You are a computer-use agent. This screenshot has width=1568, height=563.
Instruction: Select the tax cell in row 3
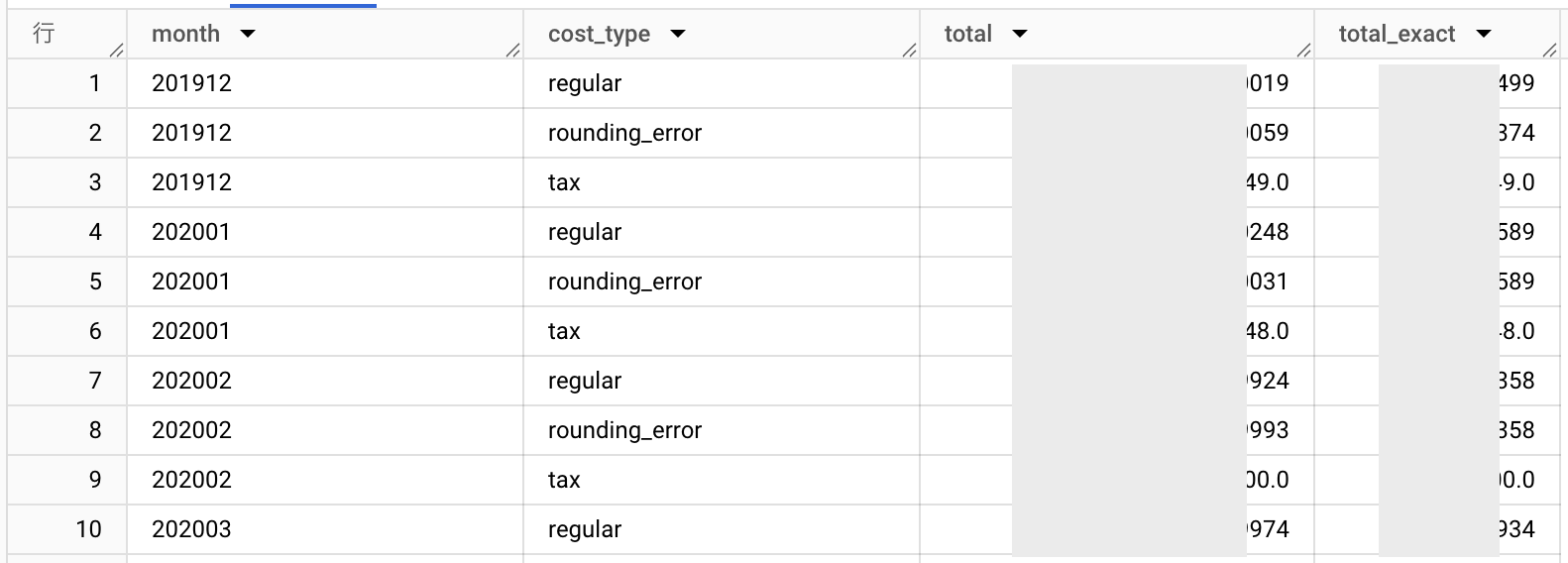[x=564, y=182]
